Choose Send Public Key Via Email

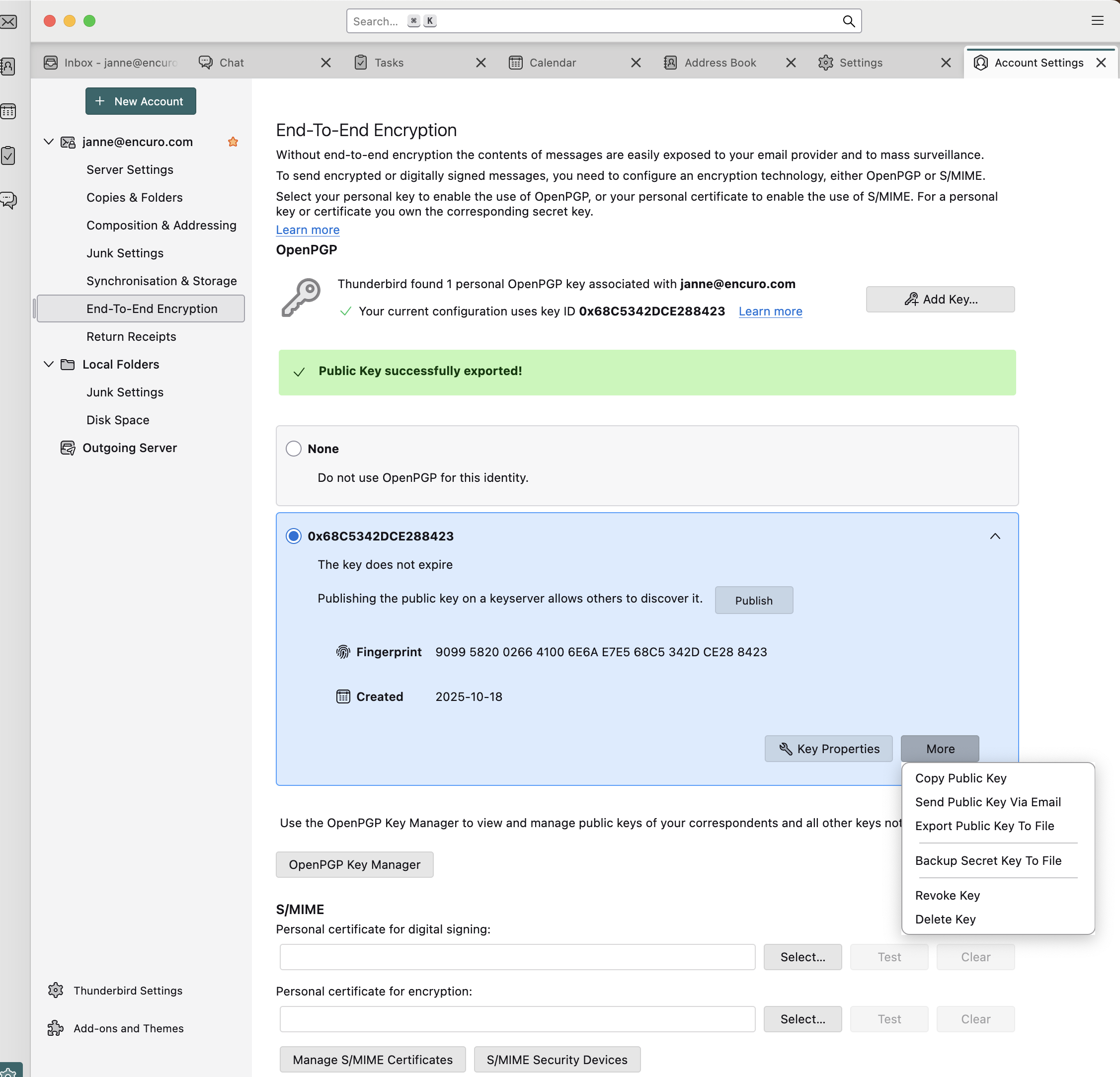(998, 802)
